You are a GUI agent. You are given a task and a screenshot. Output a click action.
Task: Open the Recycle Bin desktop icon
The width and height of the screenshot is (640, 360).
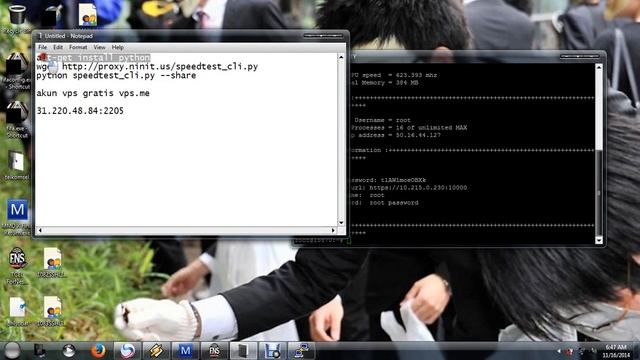(17, 16)
